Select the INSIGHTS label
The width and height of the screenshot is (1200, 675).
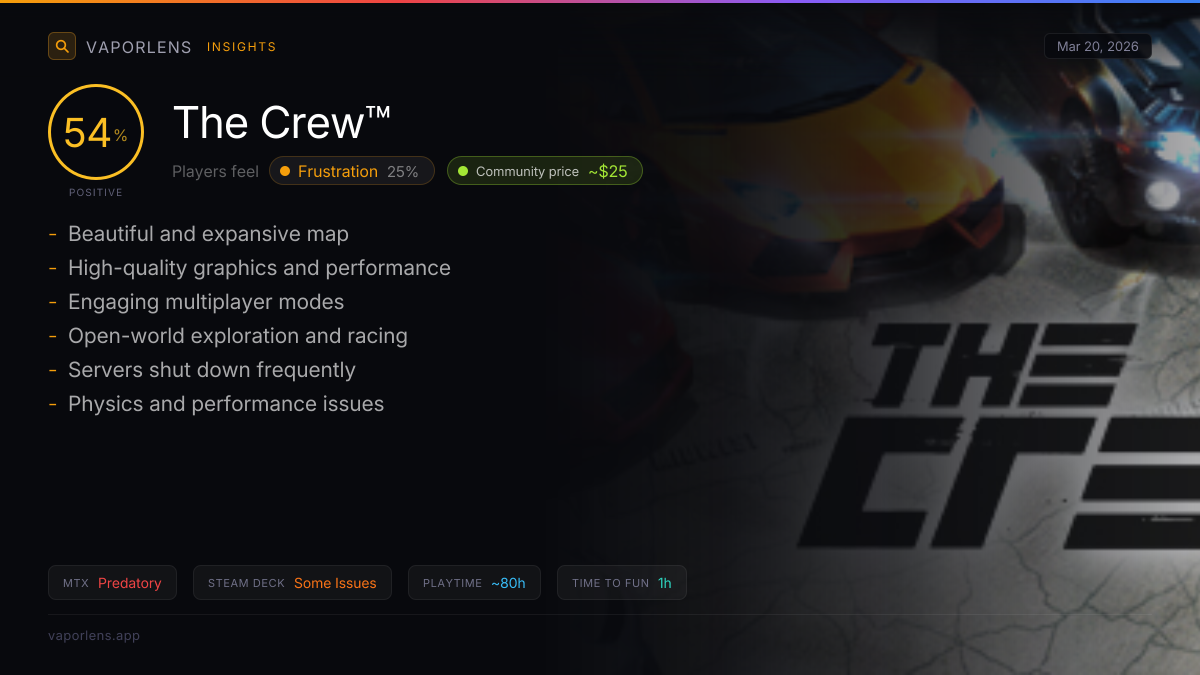click(241, 47)
